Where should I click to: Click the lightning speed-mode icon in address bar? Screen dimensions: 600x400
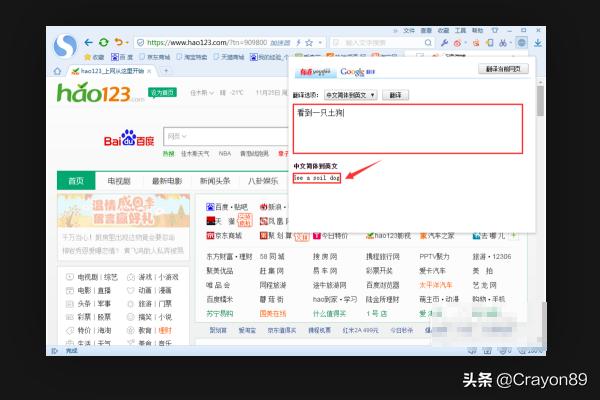coord(298,42)
